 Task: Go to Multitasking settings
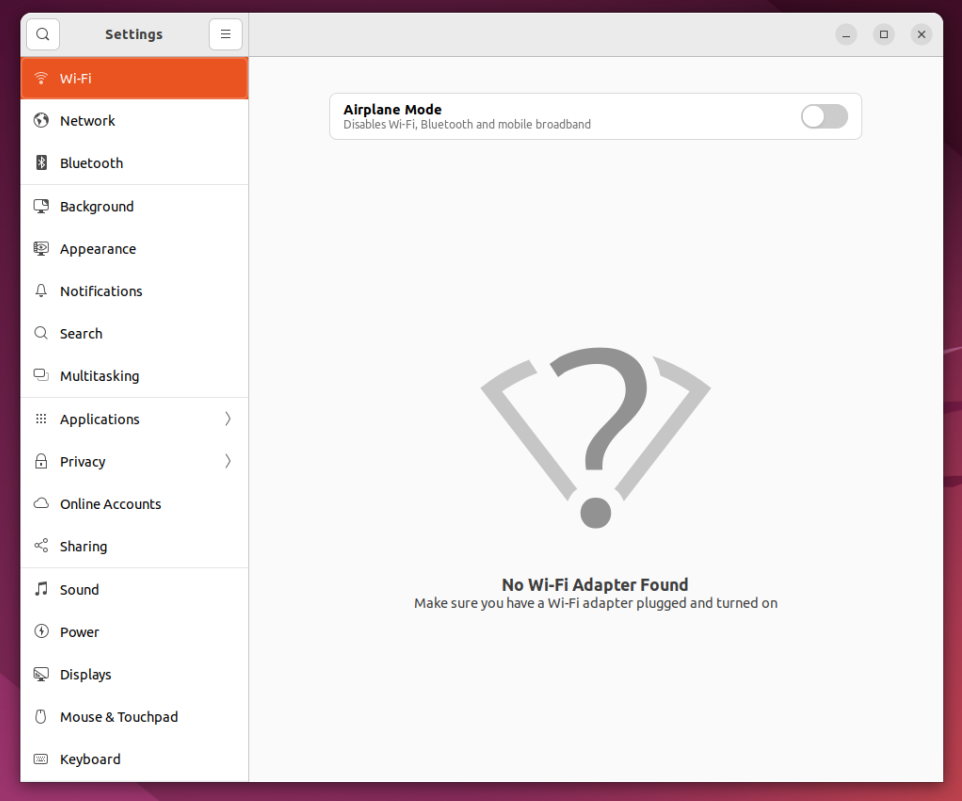coord(99,376)
